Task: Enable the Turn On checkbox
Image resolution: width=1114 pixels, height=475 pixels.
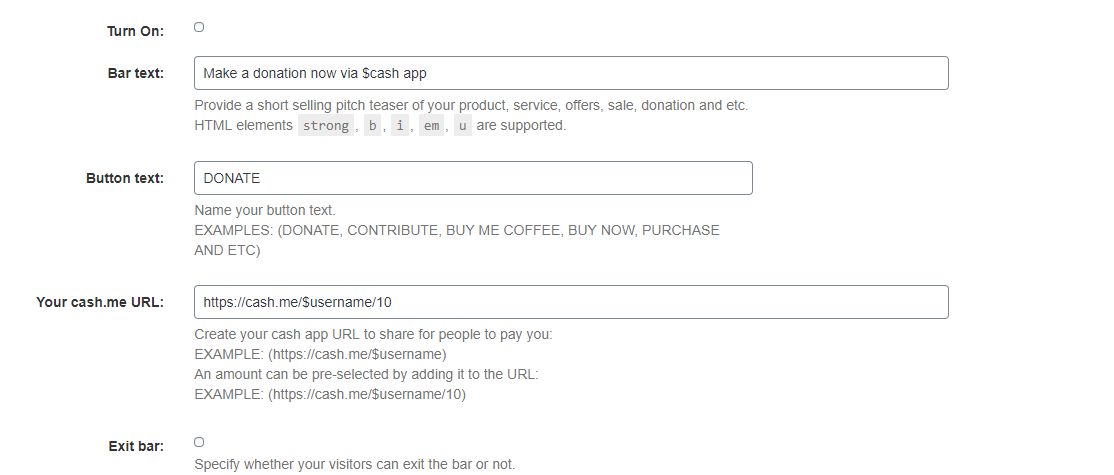Action: (x=199, y=27)
